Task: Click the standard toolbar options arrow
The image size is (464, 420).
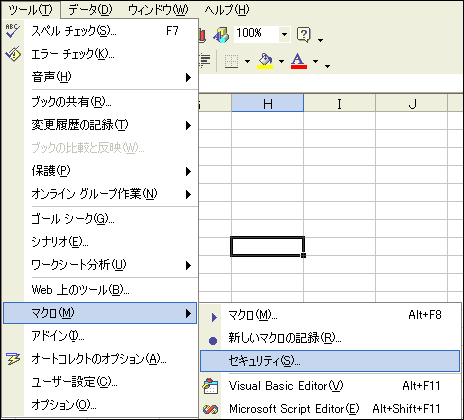Action: coord(321,40)
